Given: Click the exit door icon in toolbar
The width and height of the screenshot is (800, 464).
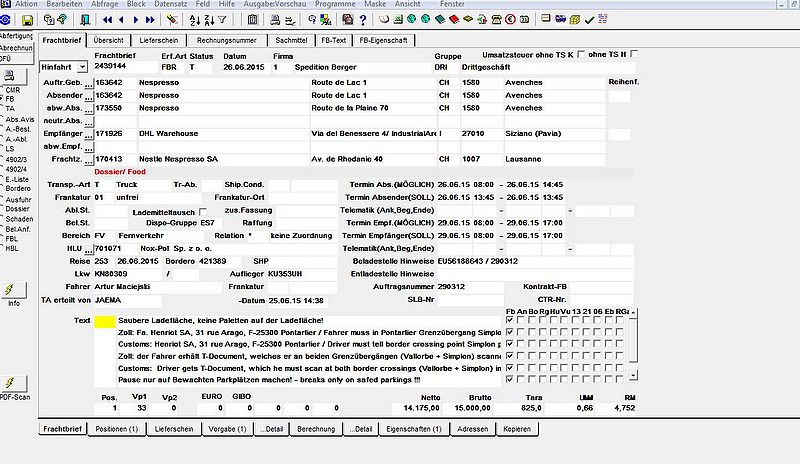Looking at the screenshot, I should click(85, 20).
